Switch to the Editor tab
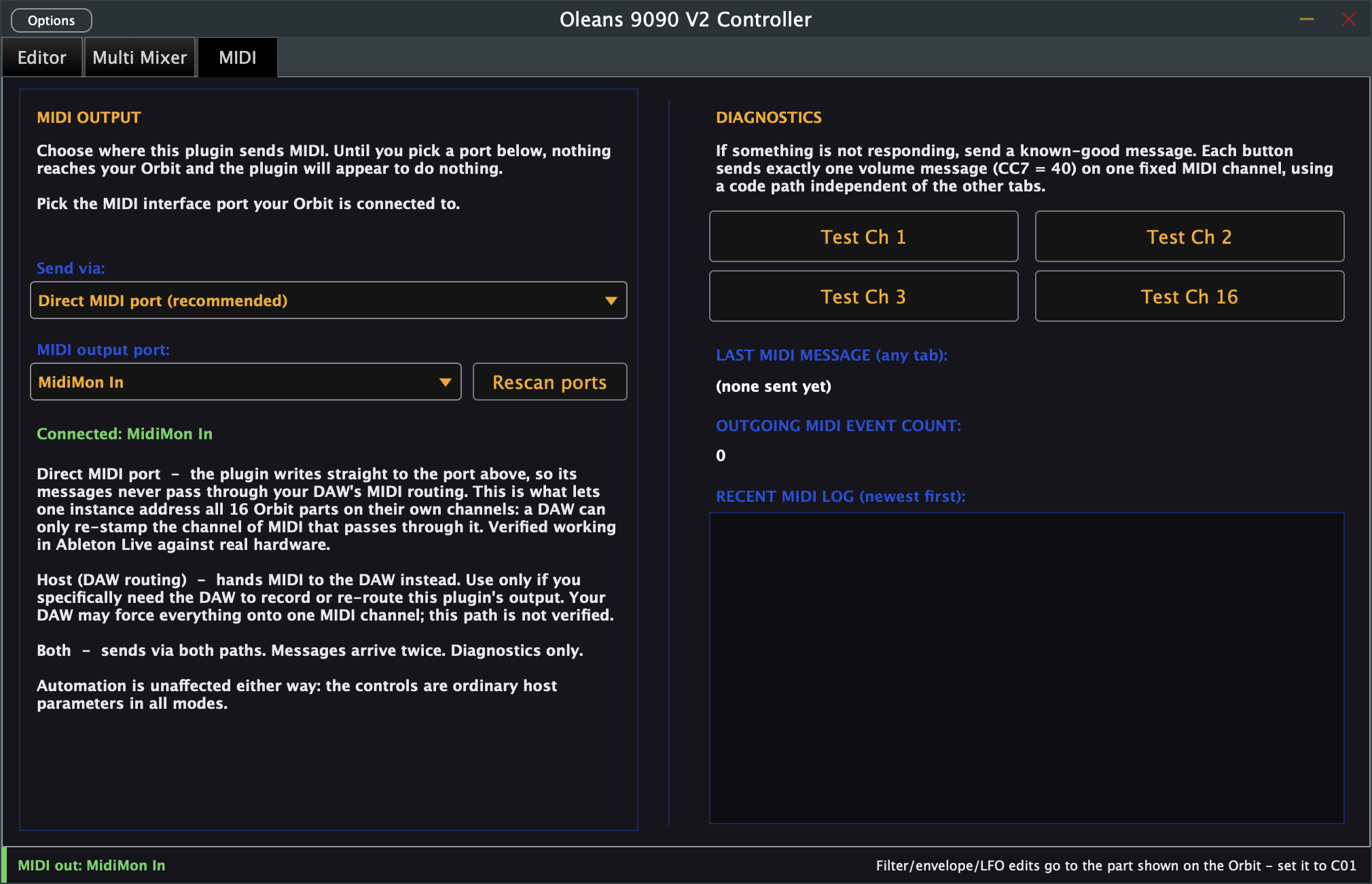Image resolution: width=1372 pixels, height=884 pixels. pyautogui.click(x=42, y=58)
